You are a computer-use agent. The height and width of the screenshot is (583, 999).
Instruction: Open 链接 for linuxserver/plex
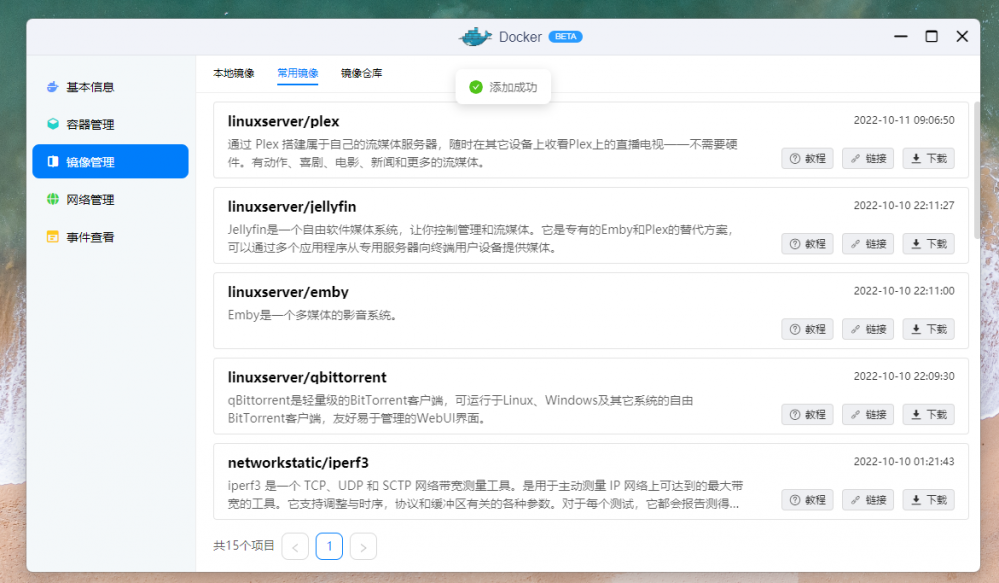pos(868,159)
